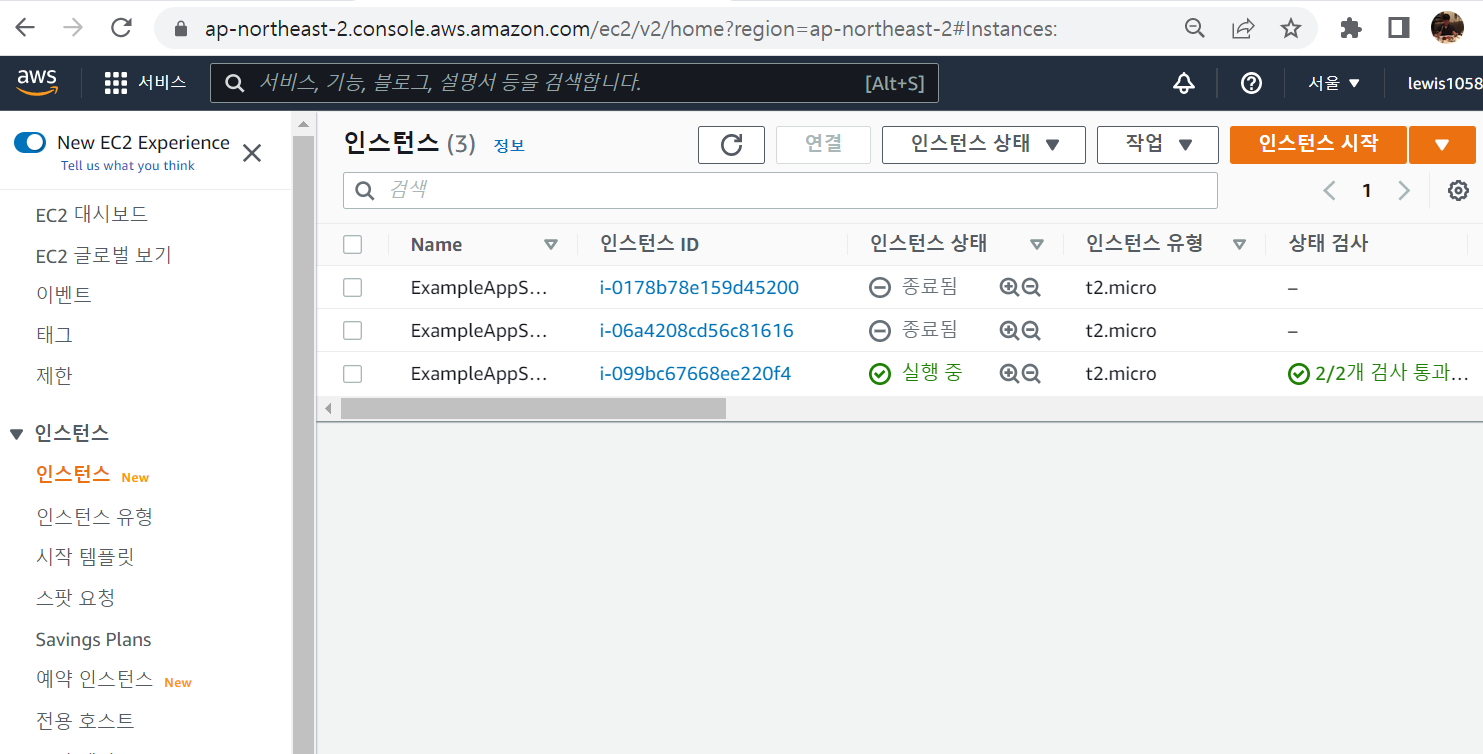
Task: Open Savings Plans in sidebar
Action: click(x=93, y=640)
